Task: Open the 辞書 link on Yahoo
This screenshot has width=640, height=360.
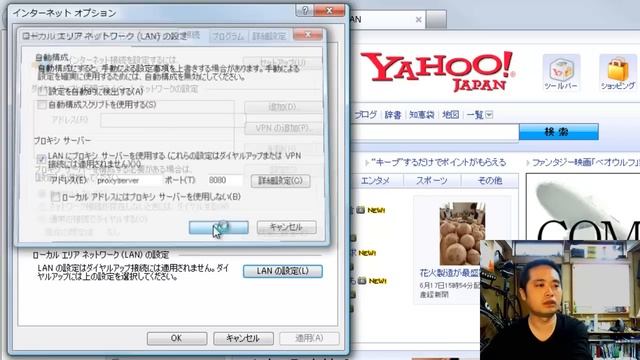Action: click(x=393, y=115)
